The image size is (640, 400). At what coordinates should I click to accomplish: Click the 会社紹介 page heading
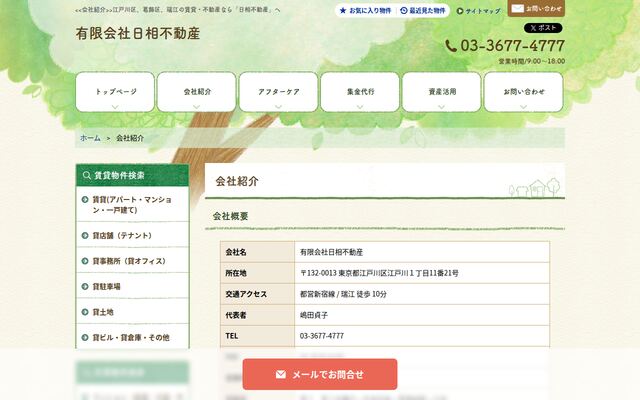(x=237, y=181)
